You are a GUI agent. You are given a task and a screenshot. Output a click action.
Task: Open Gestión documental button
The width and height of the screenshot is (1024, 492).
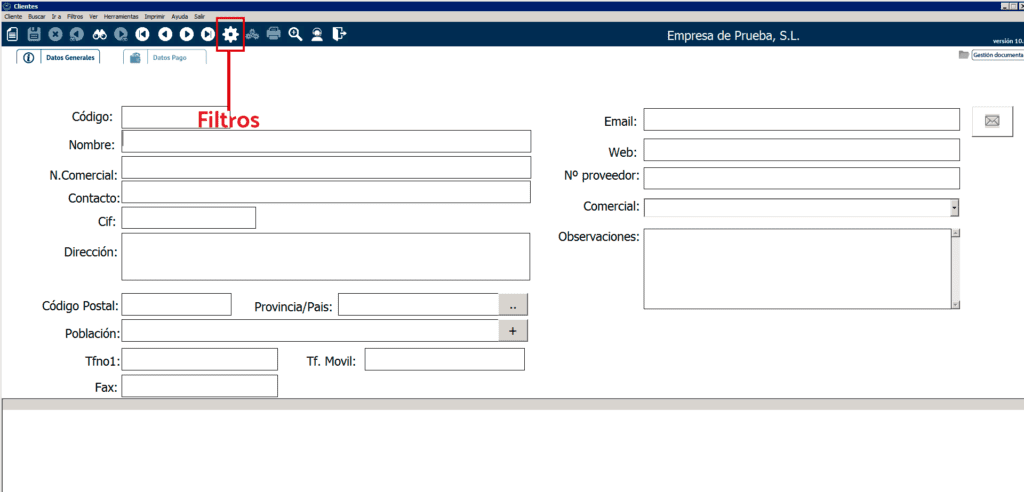[990, 55]
